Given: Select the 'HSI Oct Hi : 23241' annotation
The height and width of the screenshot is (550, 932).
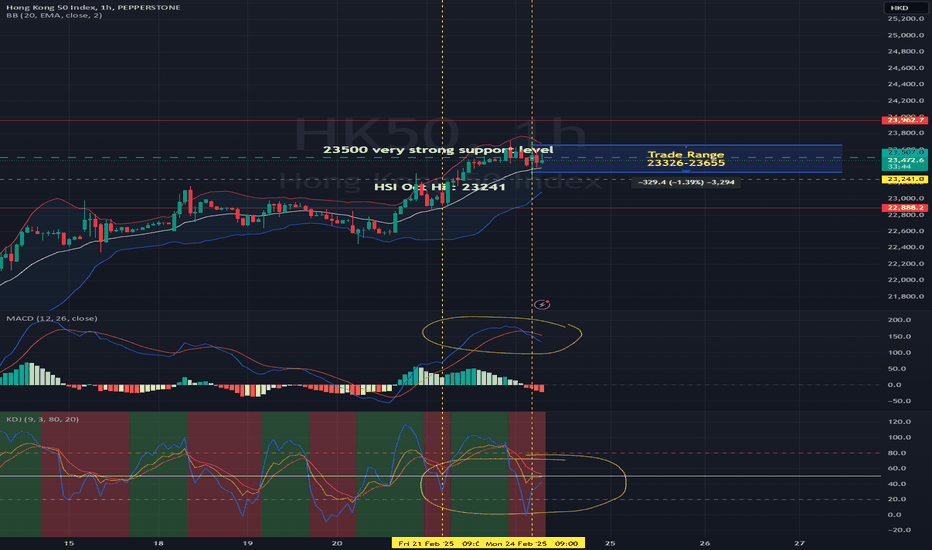Looking at the screenshot, I should pyautogui.click(x=440, y=187).
